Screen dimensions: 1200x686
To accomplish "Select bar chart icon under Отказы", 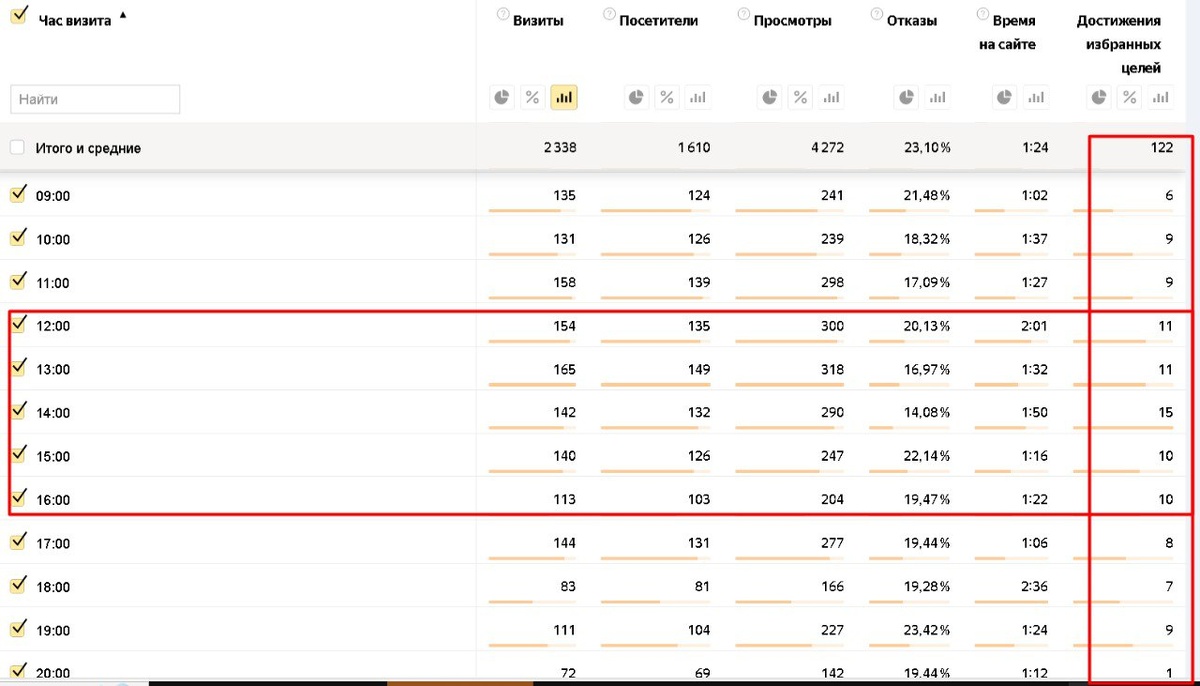I will pos(937,97).
